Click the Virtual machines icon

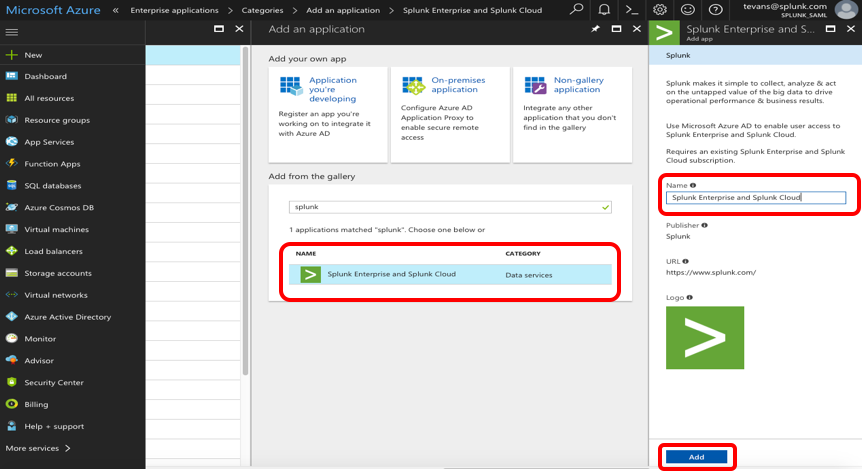tap(12, 229)
